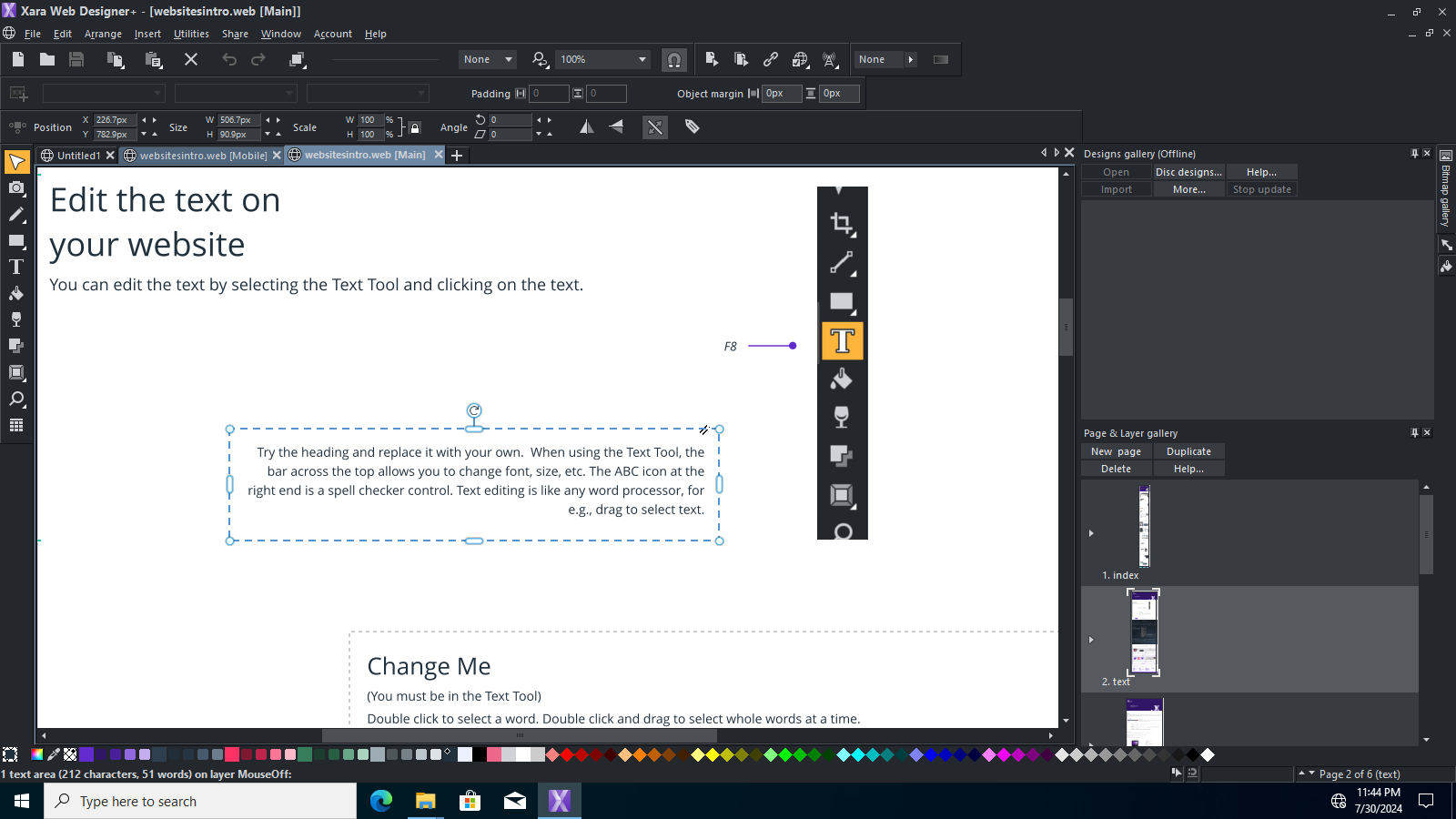Open the 100% zoom dropdown
Viewport: 1456px width, 819px height.
(x=642, y=59)
